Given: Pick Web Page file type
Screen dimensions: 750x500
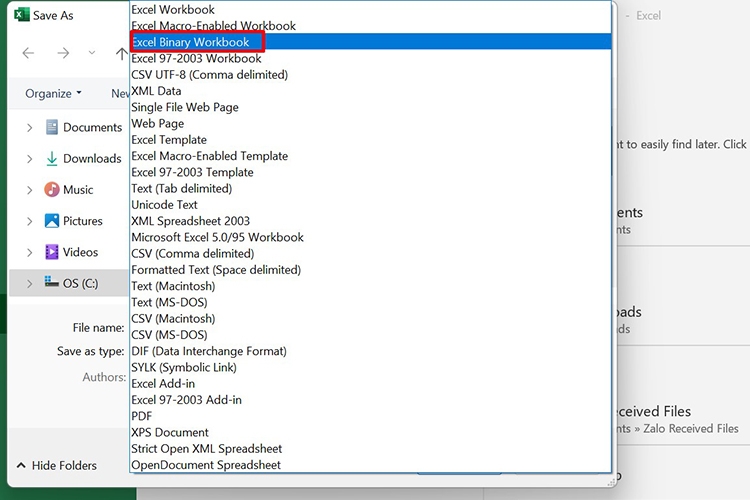Looking at the screenshot, I should coord(370,123).
